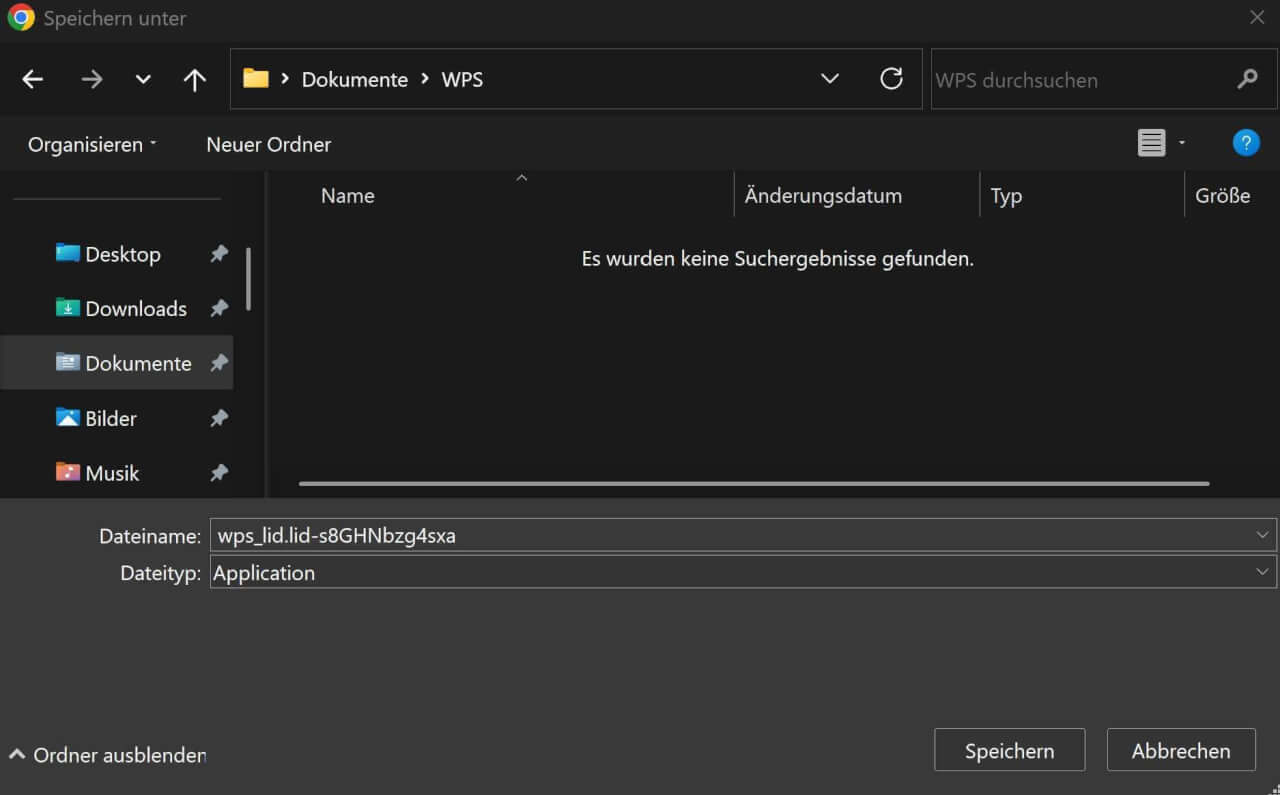Click the forward navigation arrow
This screenshot has height=795, width=1280.
click(x=92, y=80)
